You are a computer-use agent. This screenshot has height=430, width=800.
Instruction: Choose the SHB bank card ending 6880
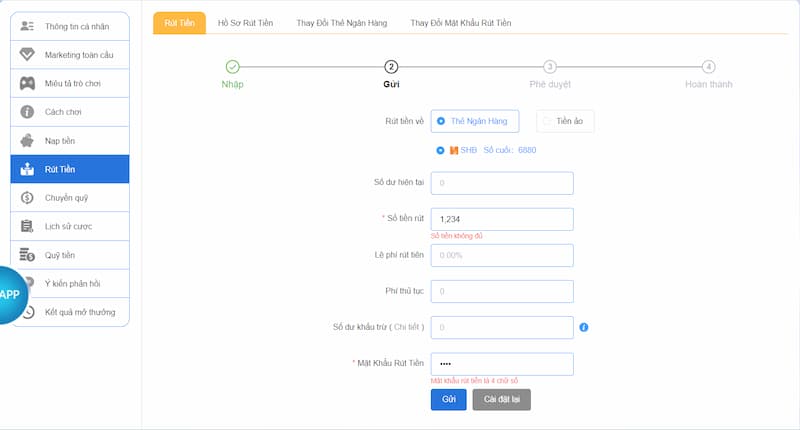[x=441, y=150]
